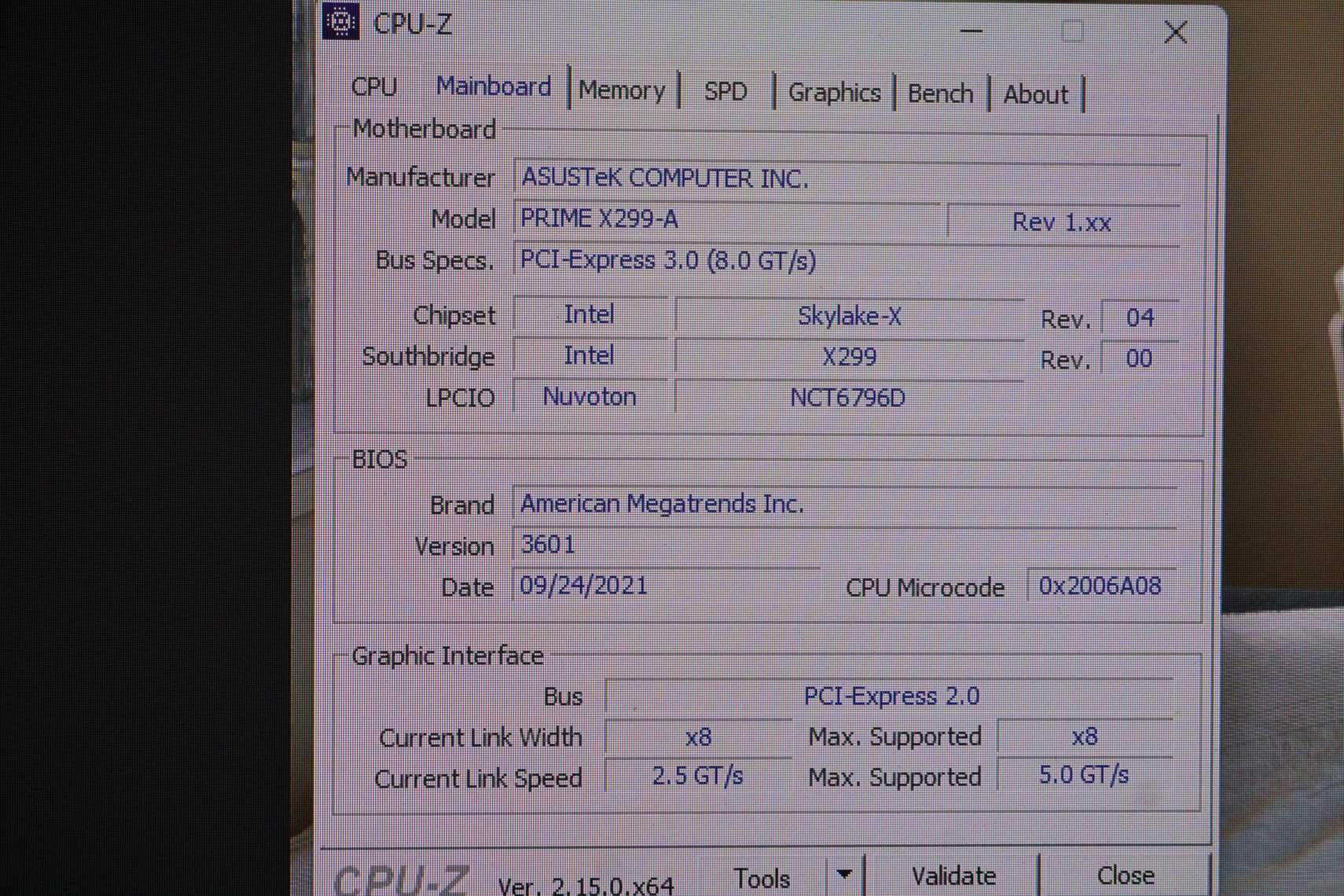
Task: Click the Rev 1.xx field
Action: coord(1063,222)
